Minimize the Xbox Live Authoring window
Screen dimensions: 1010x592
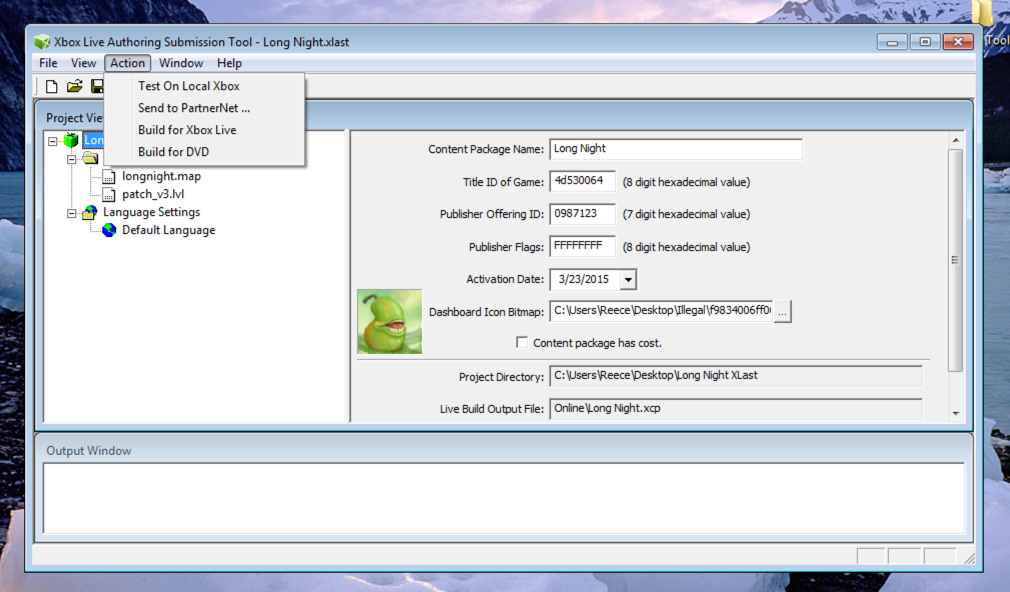(x=892, y=42)
